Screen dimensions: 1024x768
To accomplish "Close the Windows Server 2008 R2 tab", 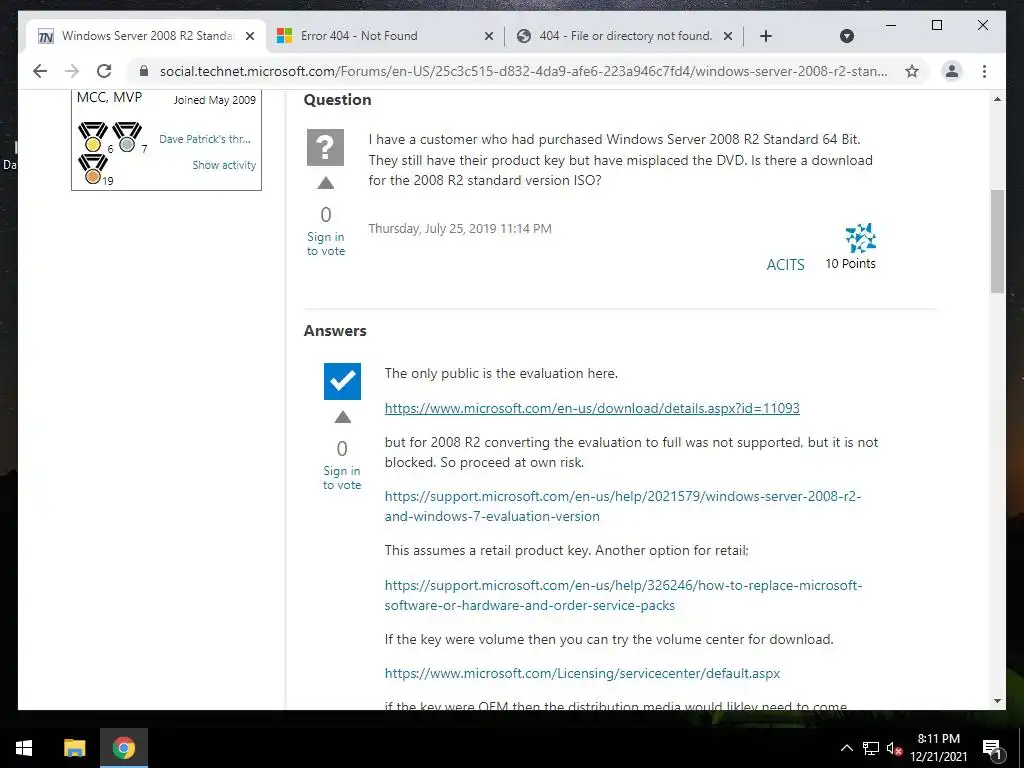I will click(249, 36).
